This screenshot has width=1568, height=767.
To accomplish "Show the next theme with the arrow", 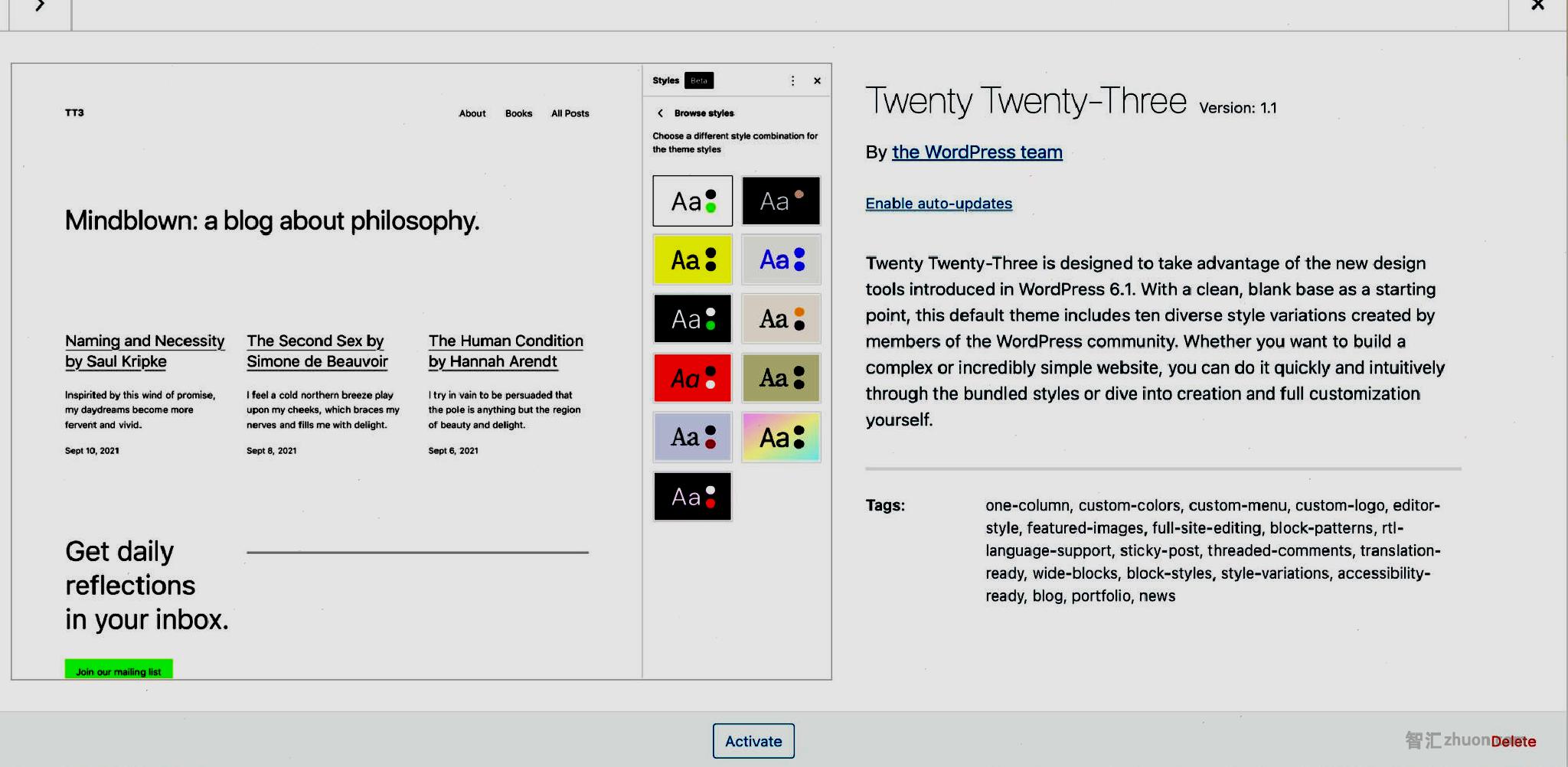I will 40,6.
